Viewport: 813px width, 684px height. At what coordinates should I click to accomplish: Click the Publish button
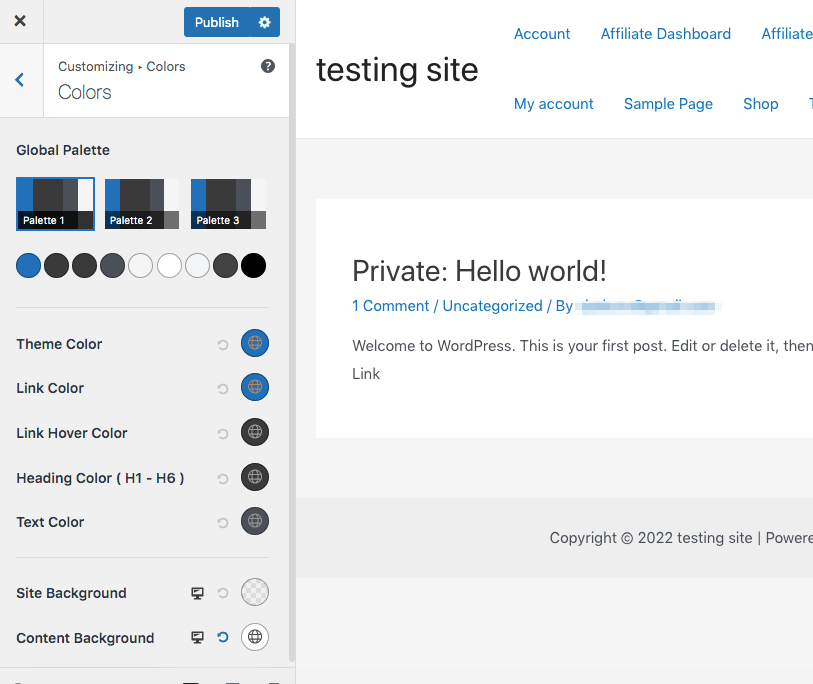pos(216,22)
